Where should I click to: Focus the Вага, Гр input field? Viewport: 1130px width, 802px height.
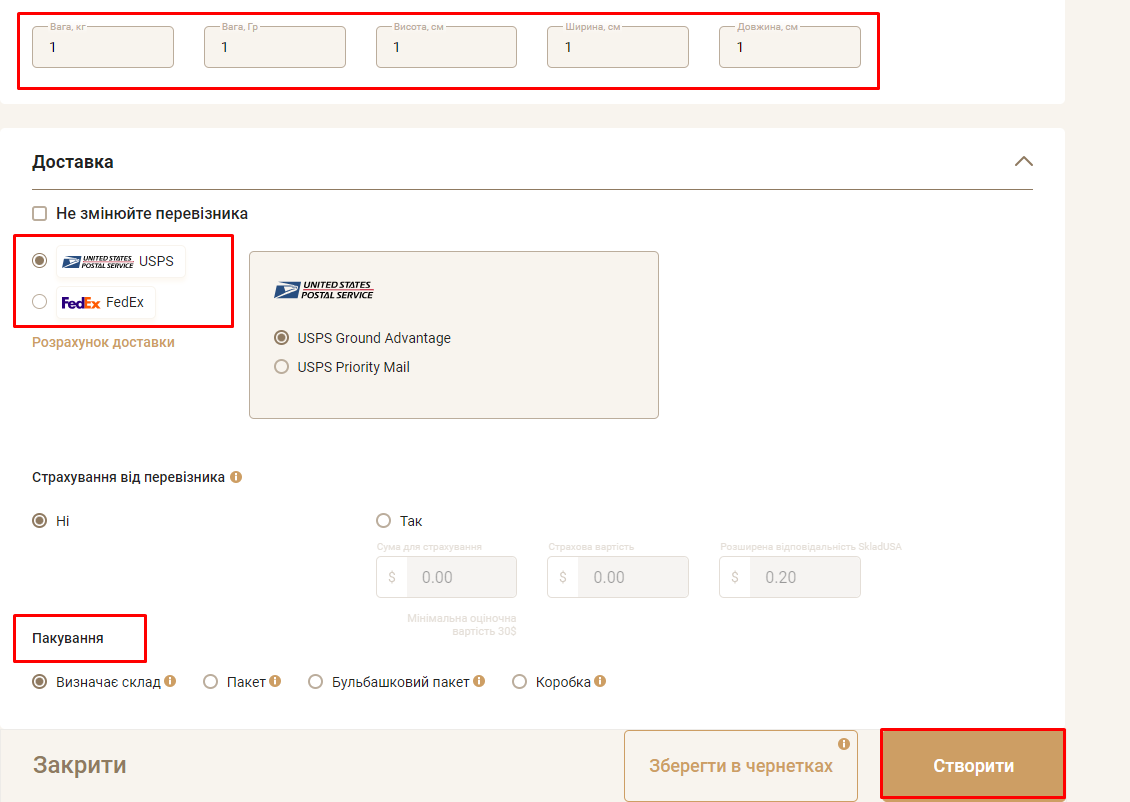click(x=275, y=47)
